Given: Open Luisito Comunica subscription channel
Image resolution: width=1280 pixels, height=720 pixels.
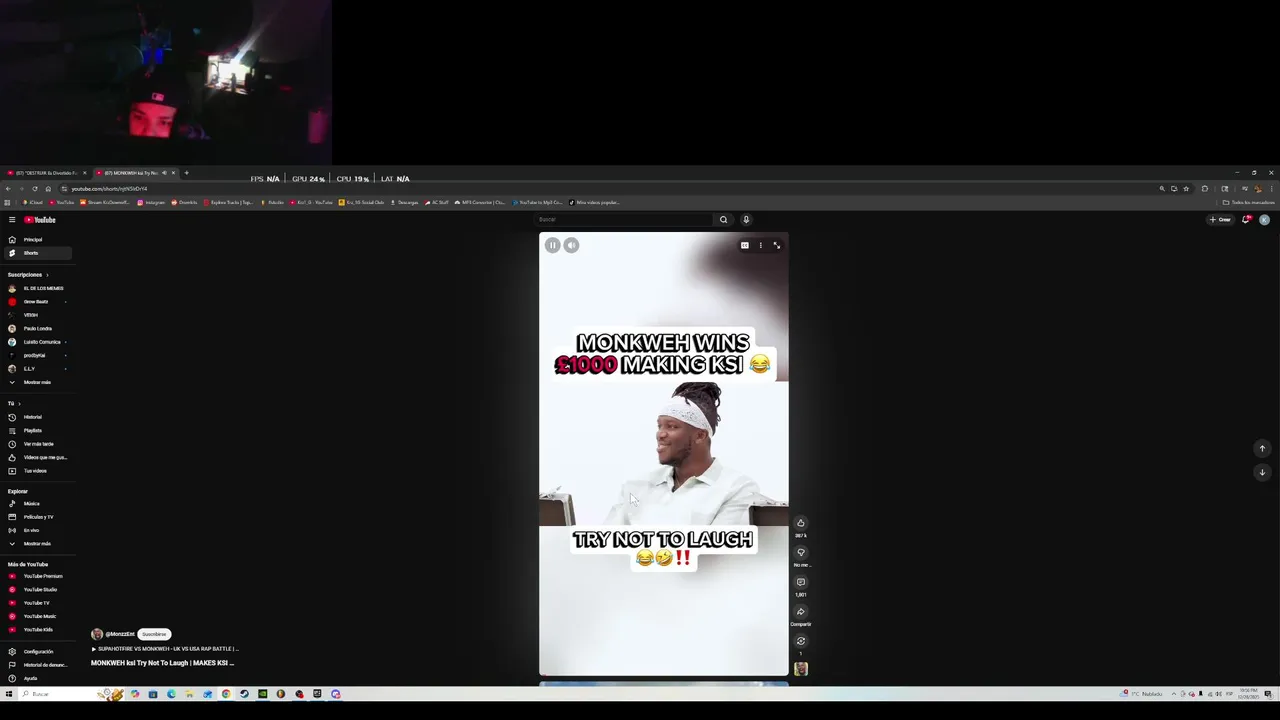Looking at the screenshot, I should point(36,342).
